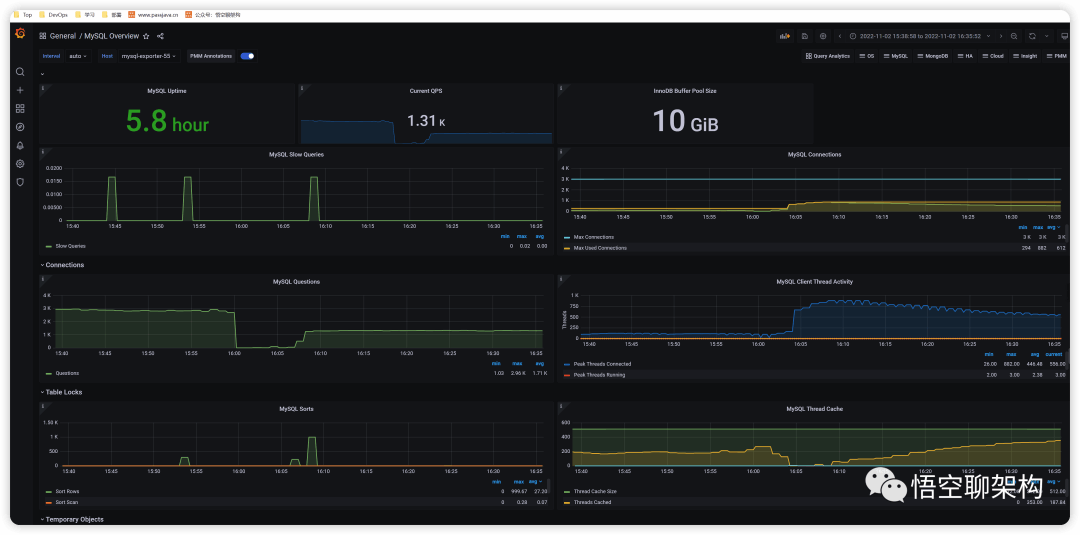Click the Top bookmark folder

(23, 14)
